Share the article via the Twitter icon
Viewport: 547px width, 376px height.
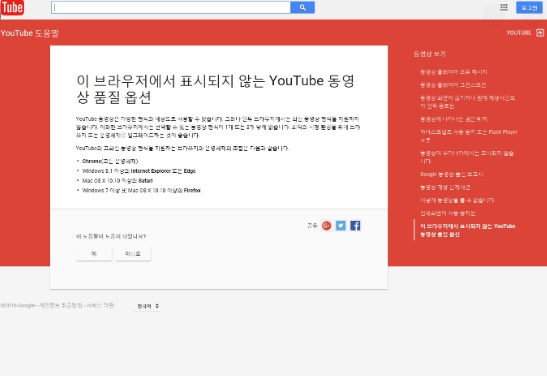click(x=341, y=226)
